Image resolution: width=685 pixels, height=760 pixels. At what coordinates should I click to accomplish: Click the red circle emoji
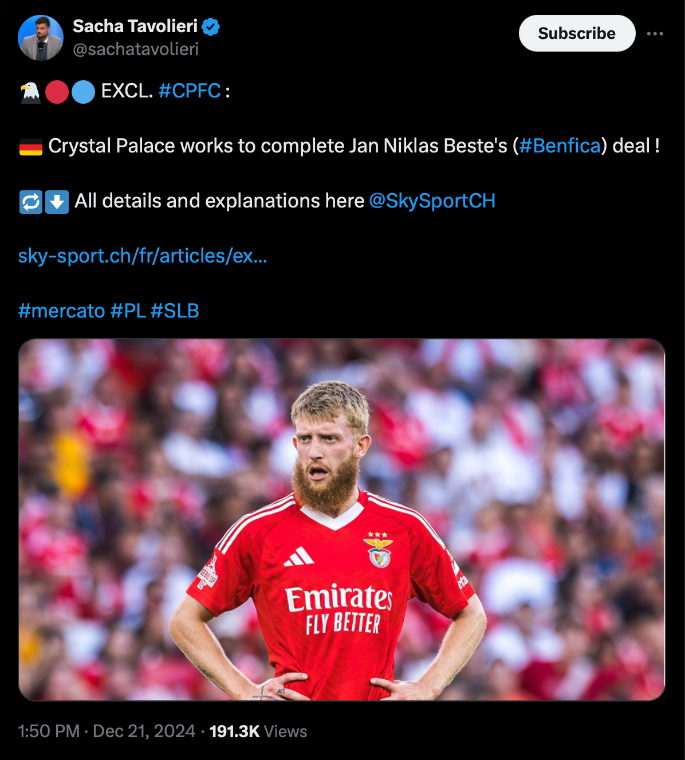click(x=57, y=92)
